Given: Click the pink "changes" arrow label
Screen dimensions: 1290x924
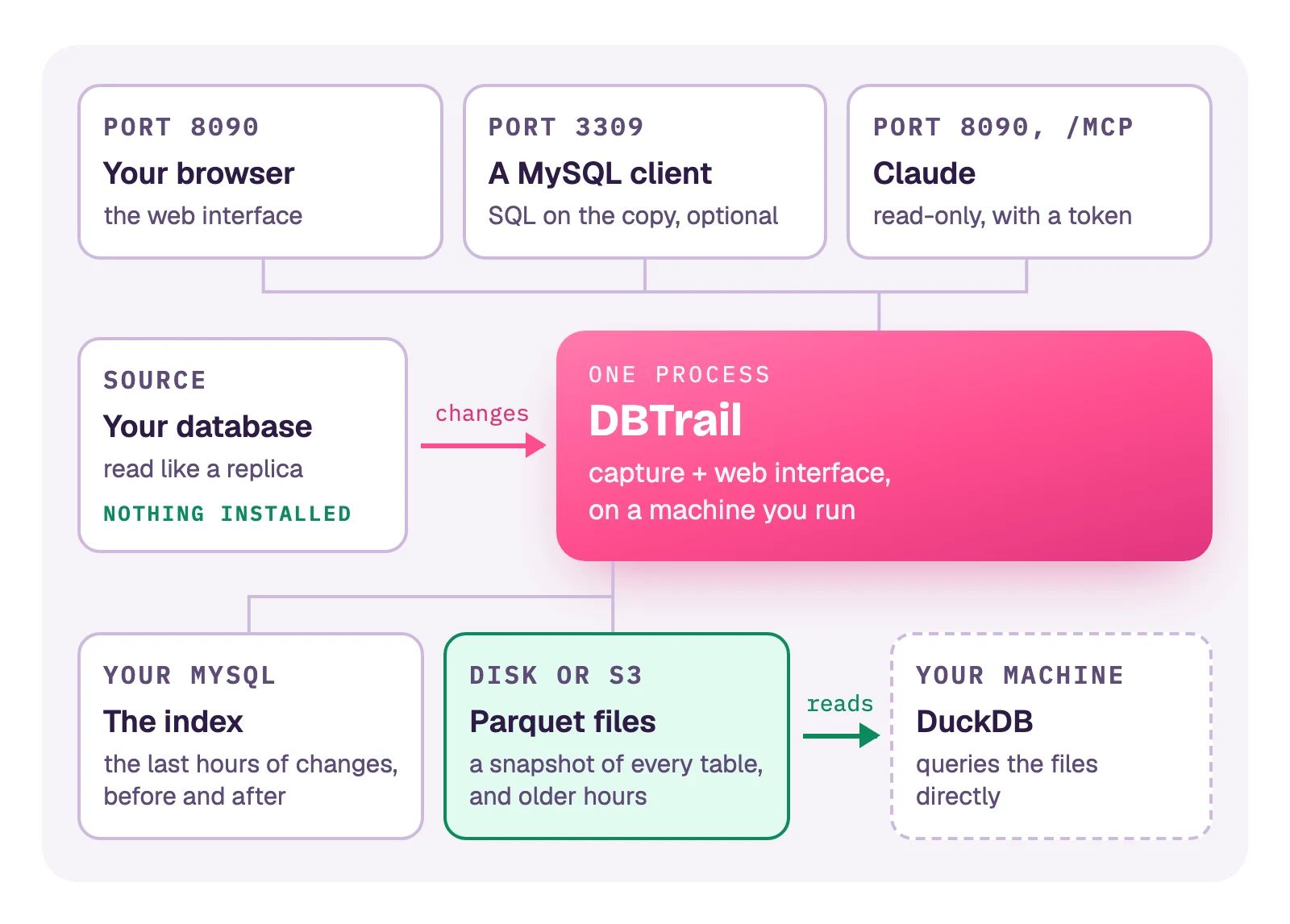Looking at the screenshot, I should (x=482, y=413).
